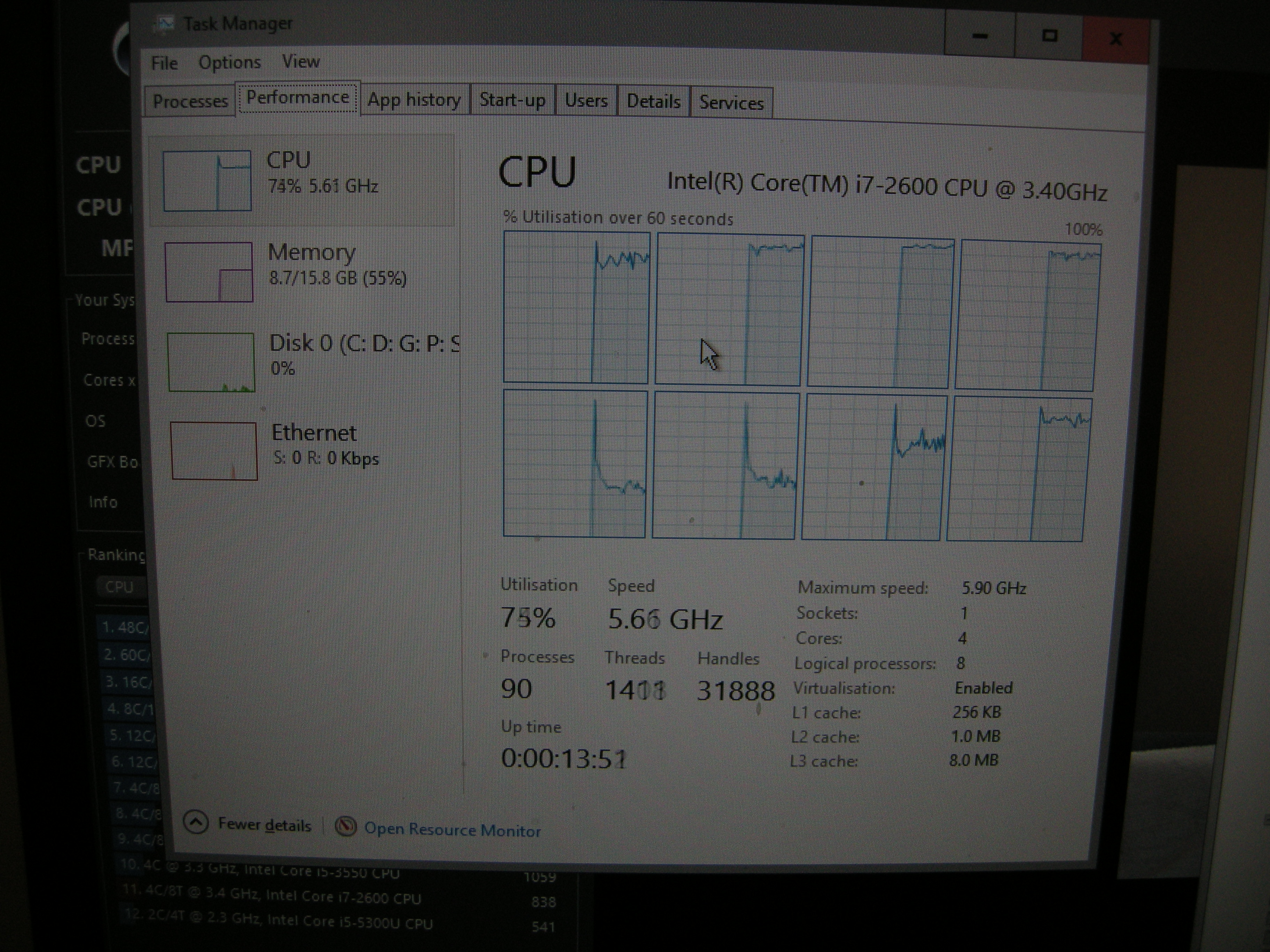
Task: Collapse view with Fewer details arrow icon
Action: [x=196, y=822]
